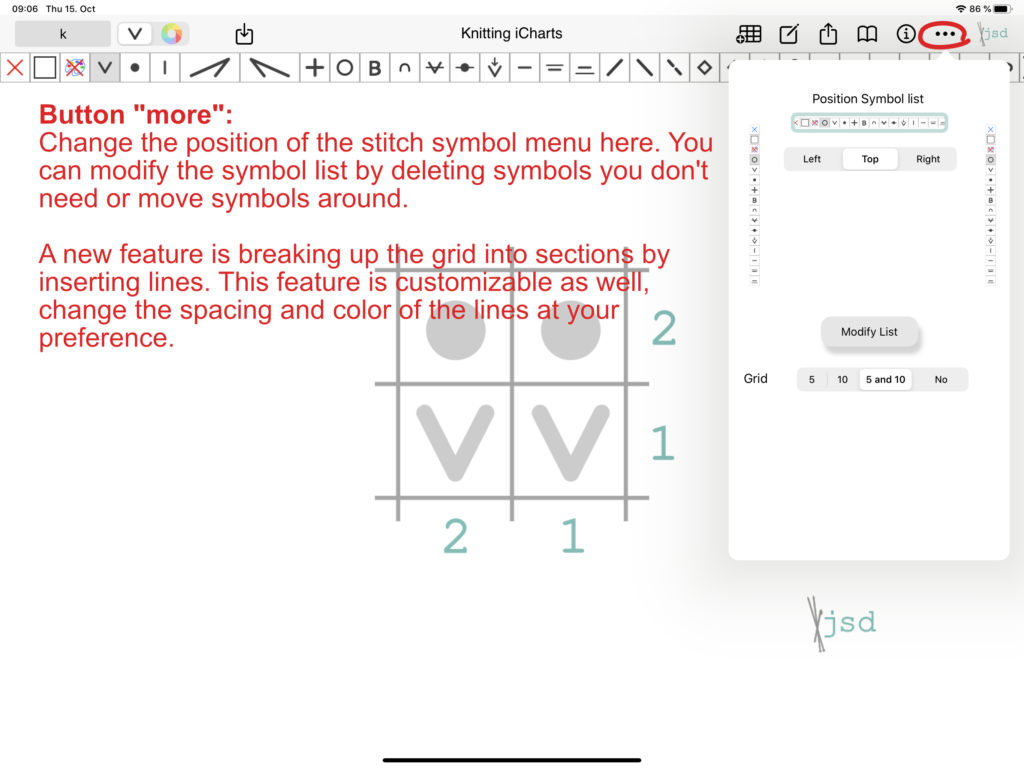Select the crossed V stitch symbol
This screenshot has width=1024, height=768.
coord(435,67)
